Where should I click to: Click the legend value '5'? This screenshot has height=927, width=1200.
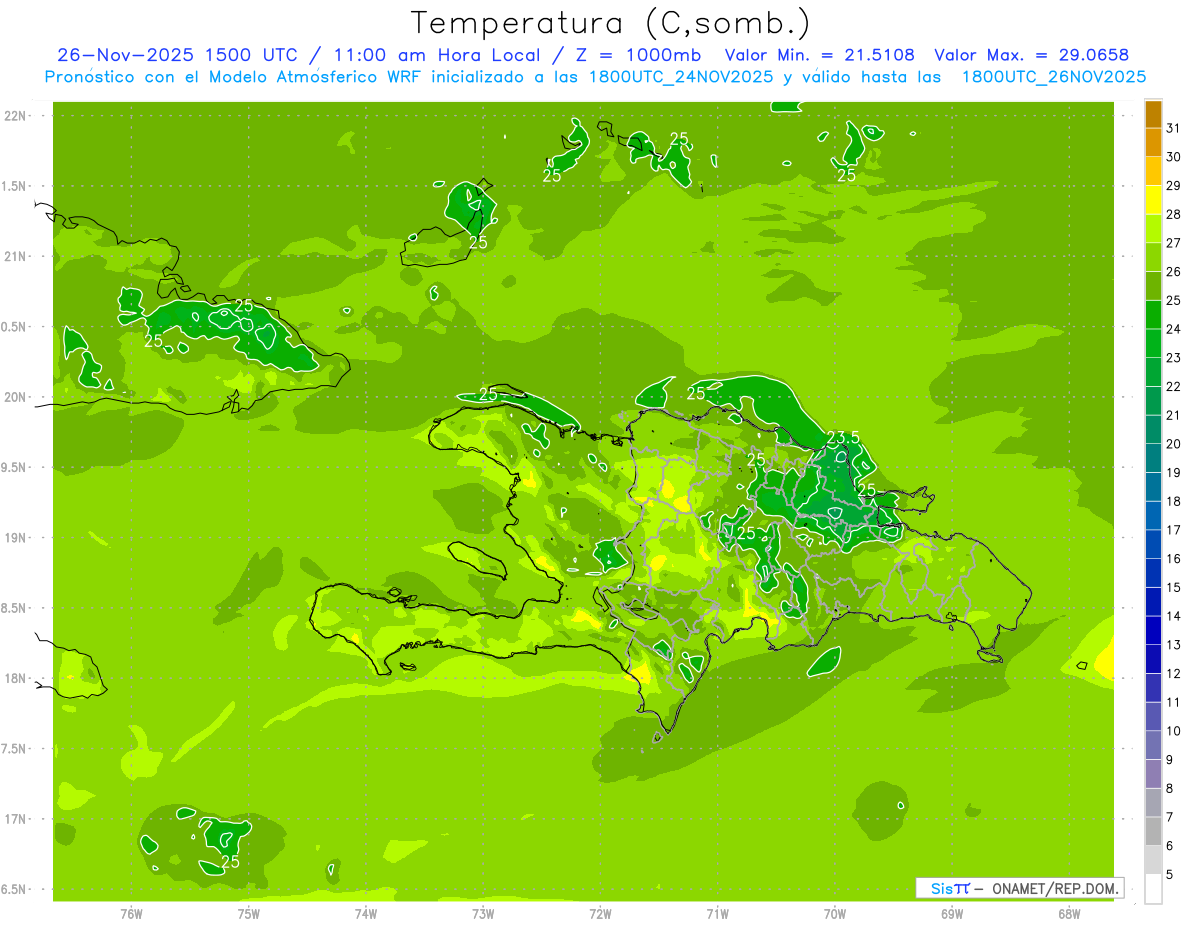pos(1170,875)
